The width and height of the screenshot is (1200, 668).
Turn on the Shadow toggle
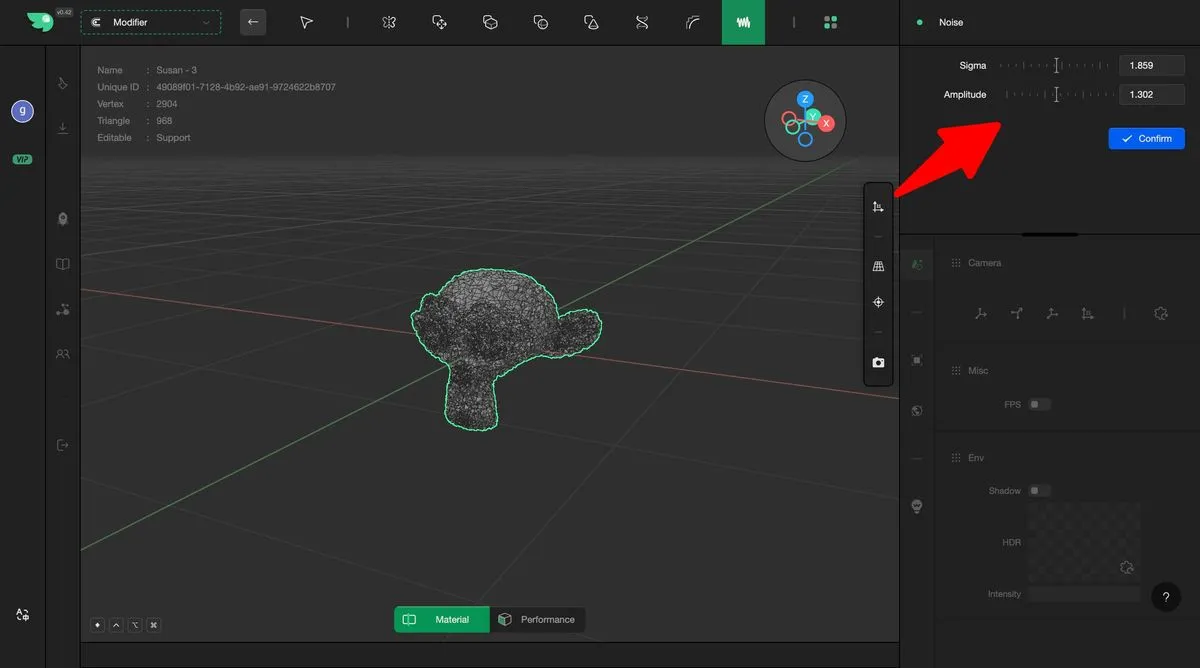[x=1040, y=491]
